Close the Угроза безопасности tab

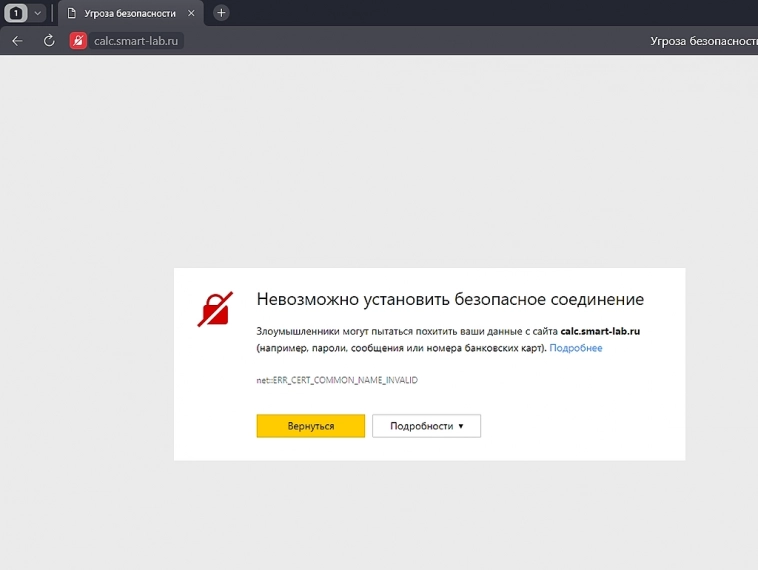coord(191,13)
